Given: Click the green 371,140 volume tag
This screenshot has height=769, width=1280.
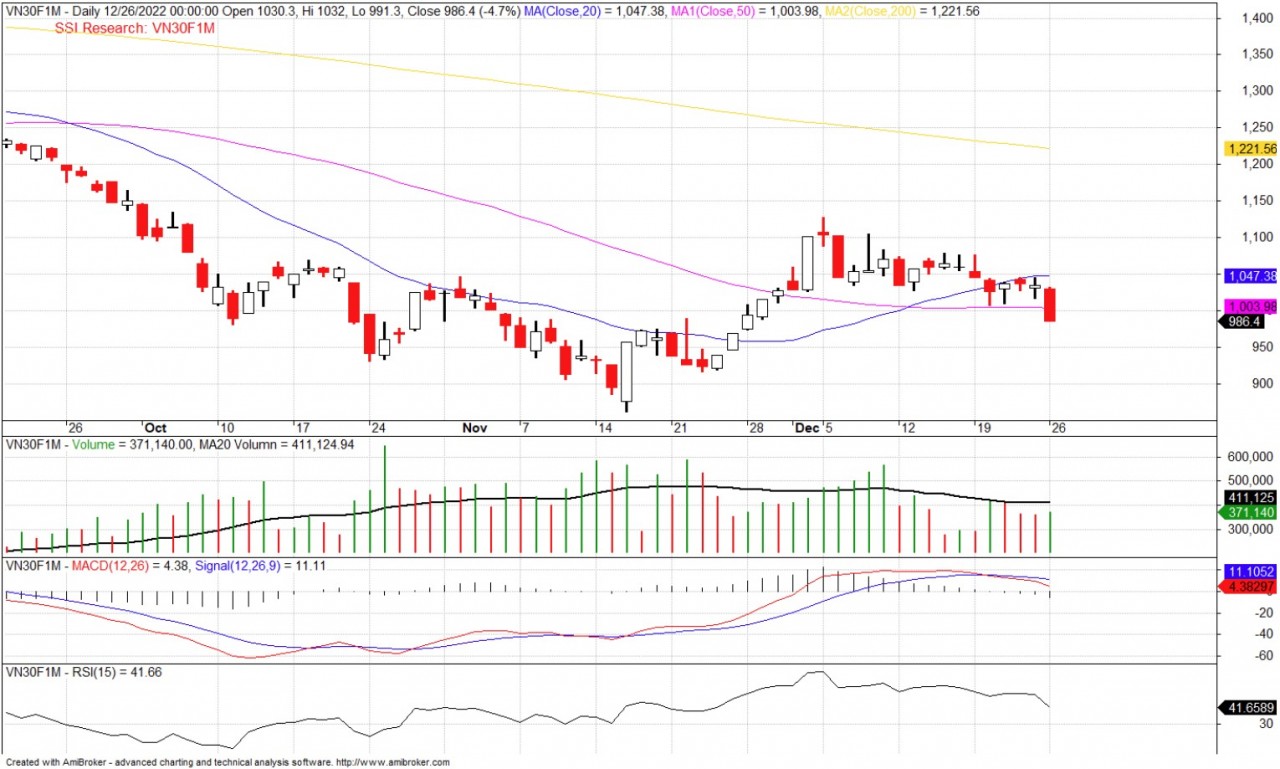Looking at the screenshot, I should point(1250,512).
